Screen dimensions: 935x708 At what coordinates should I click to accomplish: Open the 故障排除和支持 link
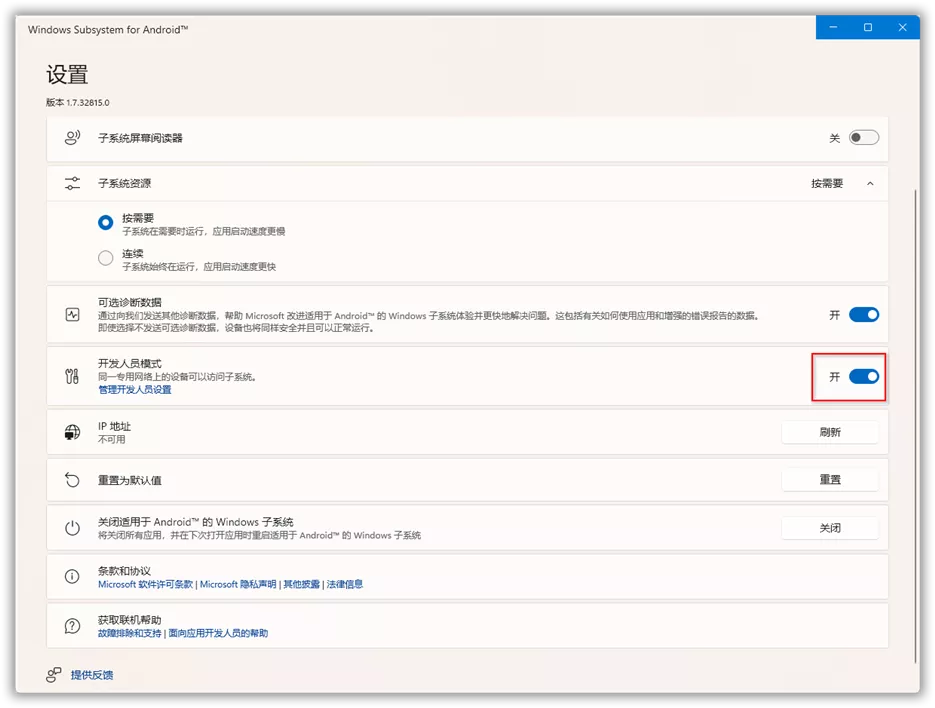tap(129, 633)
